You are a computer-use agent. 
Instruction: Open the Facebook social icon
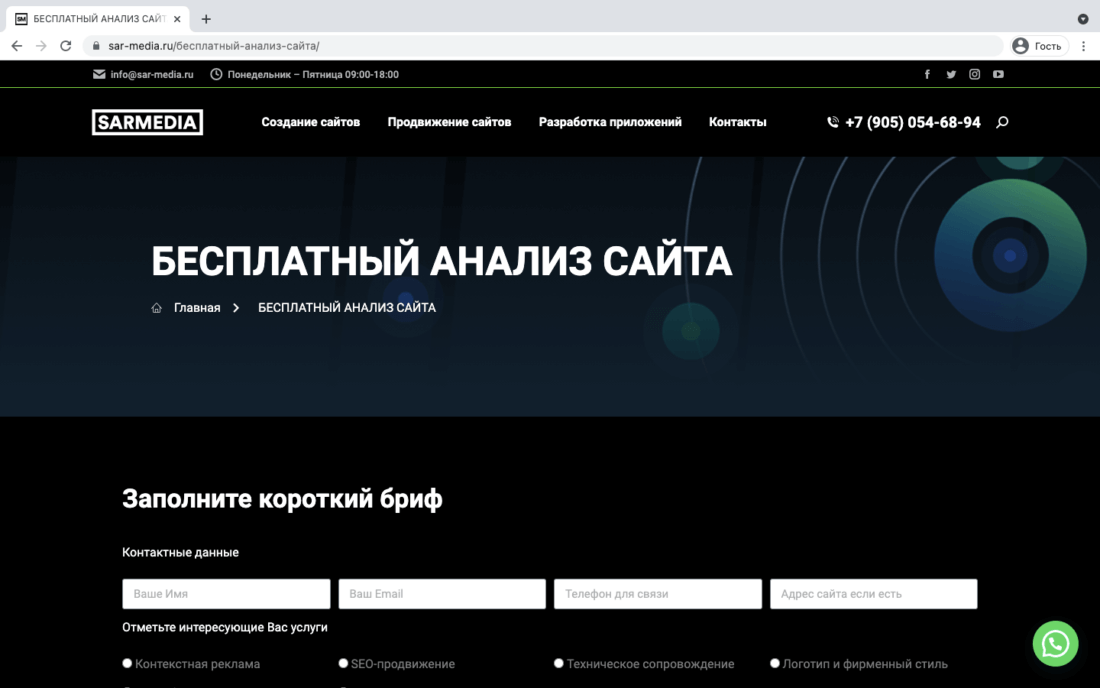(x=927, y=74)
